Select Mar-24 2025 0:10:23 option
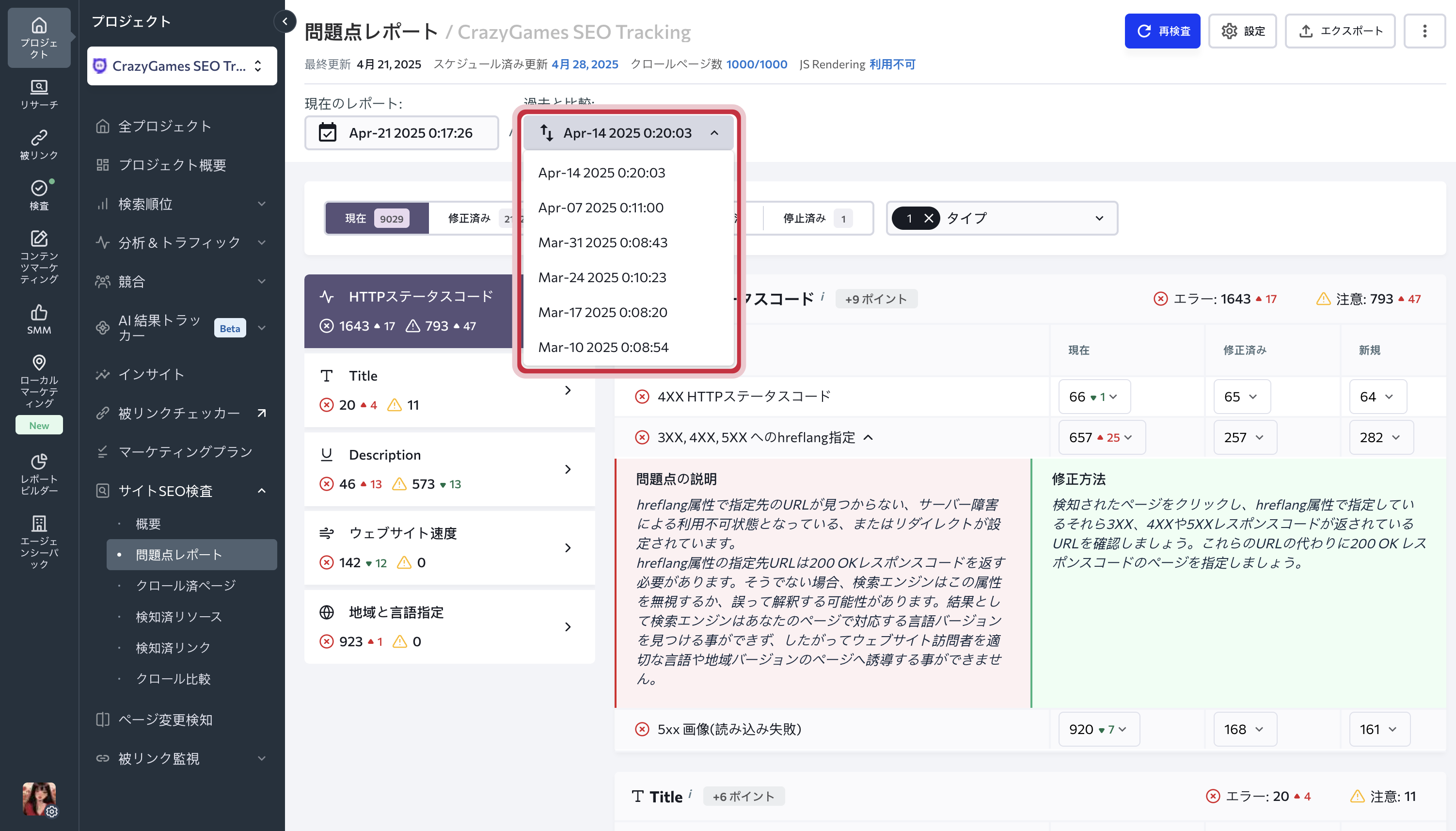 [x=628, y=277]
